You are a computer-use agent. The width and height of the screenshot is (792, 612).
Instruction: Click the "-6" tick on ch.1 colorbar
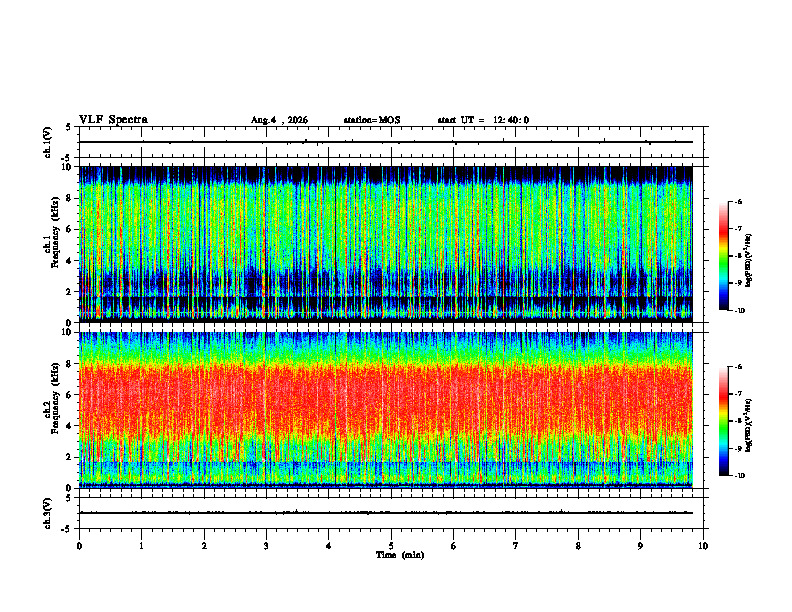738,202
